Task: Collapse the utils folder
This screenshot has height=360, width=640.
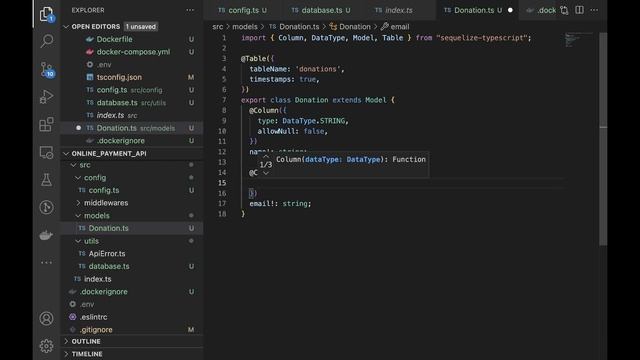Action: point(78,241)
